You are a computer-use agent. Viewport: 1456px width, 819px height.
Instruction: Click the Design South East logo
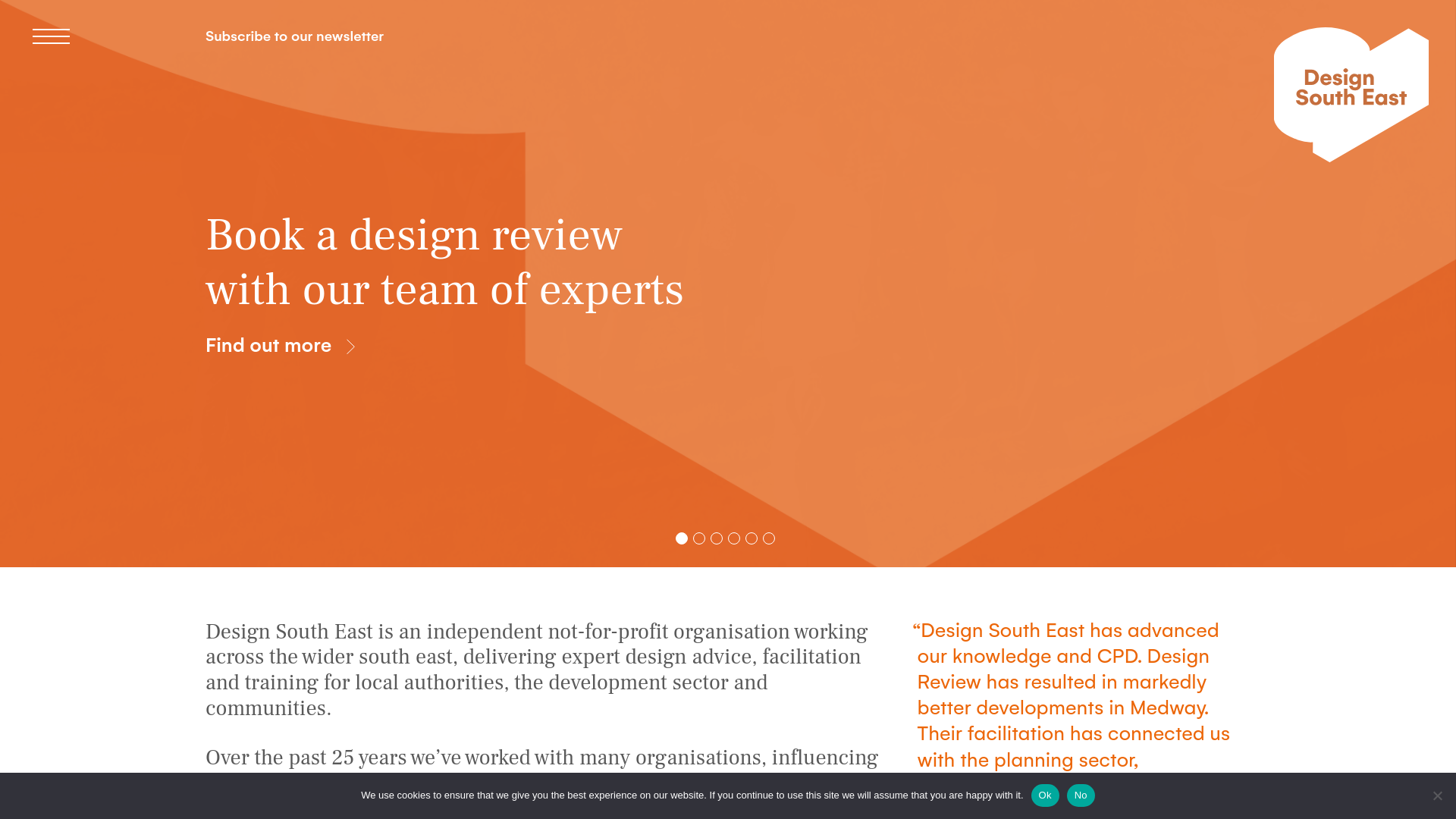[1351, 95]
